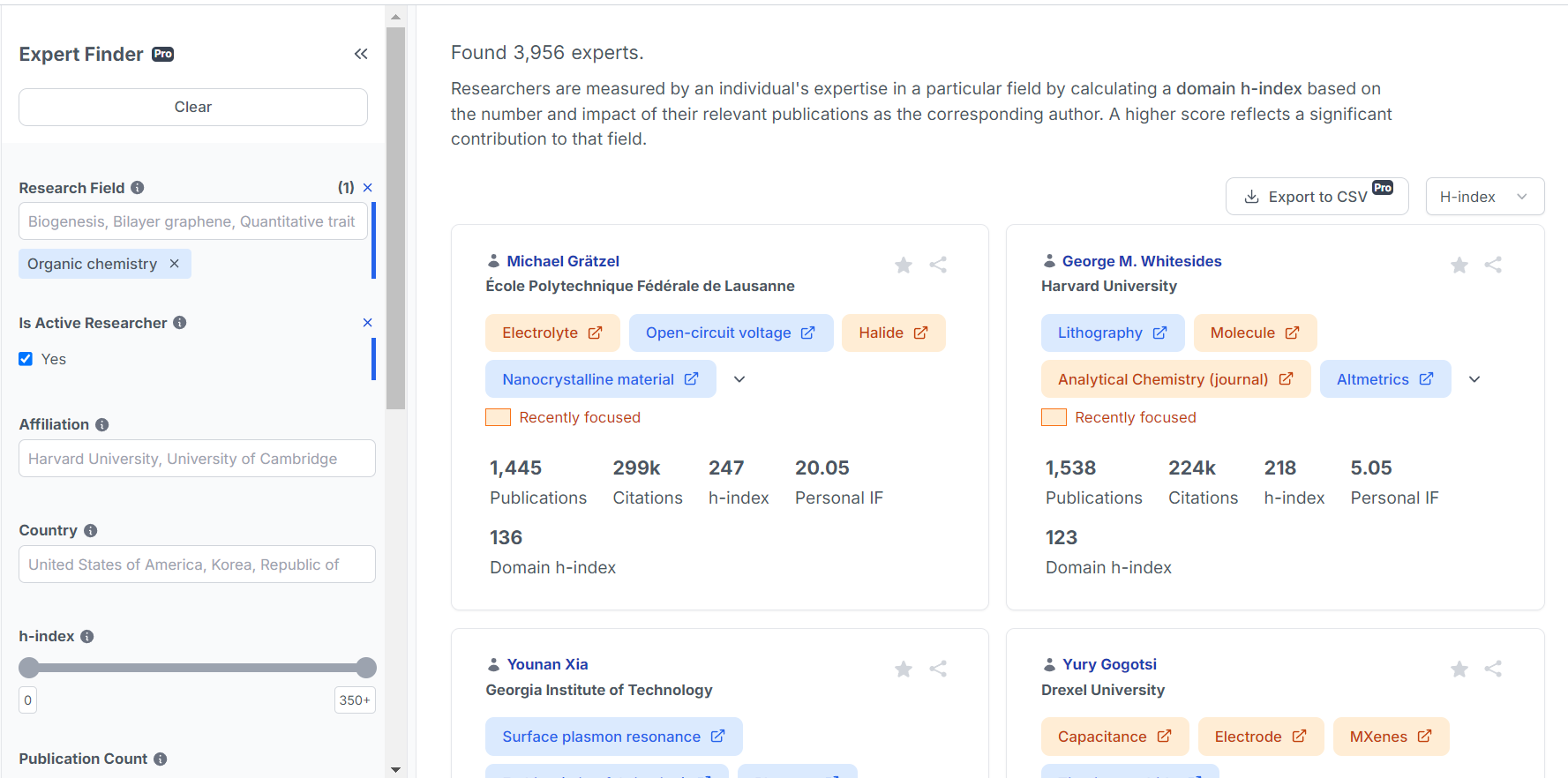1568x778 pixels.
Task: Collapse the Expert Finder sidebar panel
Action: (361, 54)
